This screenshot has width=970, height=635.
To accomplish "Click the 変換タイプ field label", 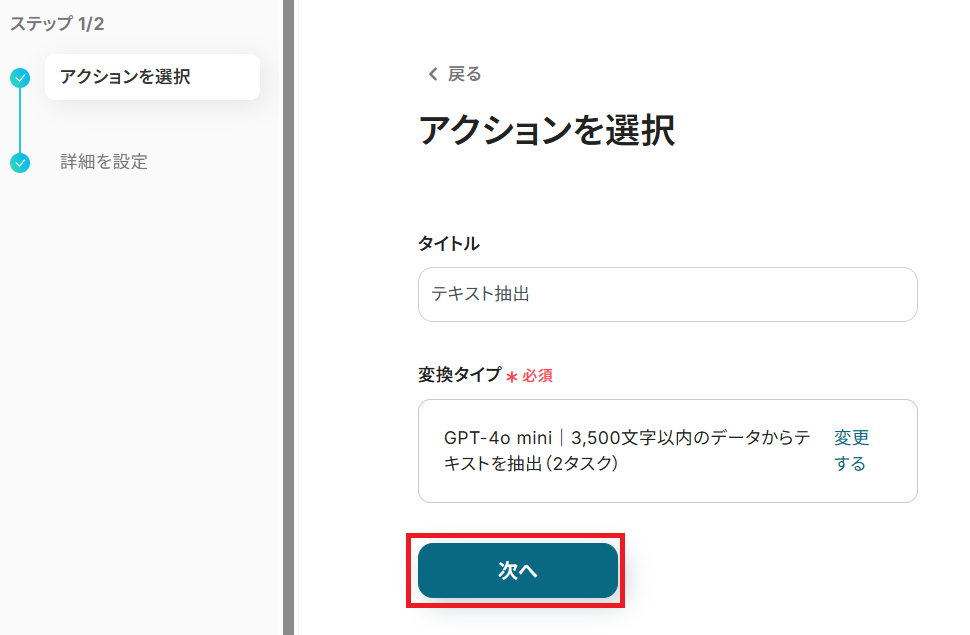I will [x=459, y=375].
